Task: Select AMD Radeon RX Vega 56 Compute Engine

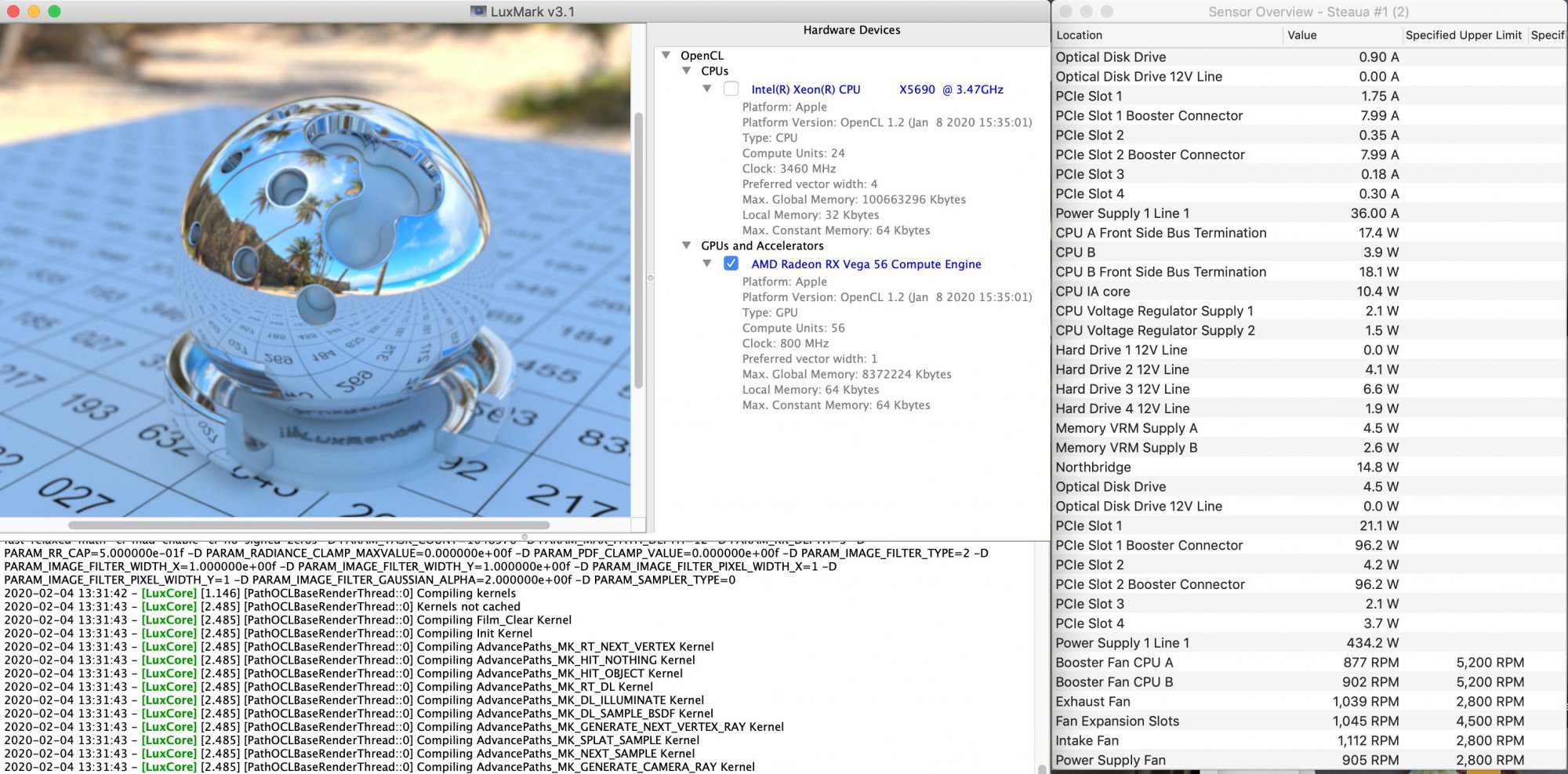Action: (x=866, y=264)
